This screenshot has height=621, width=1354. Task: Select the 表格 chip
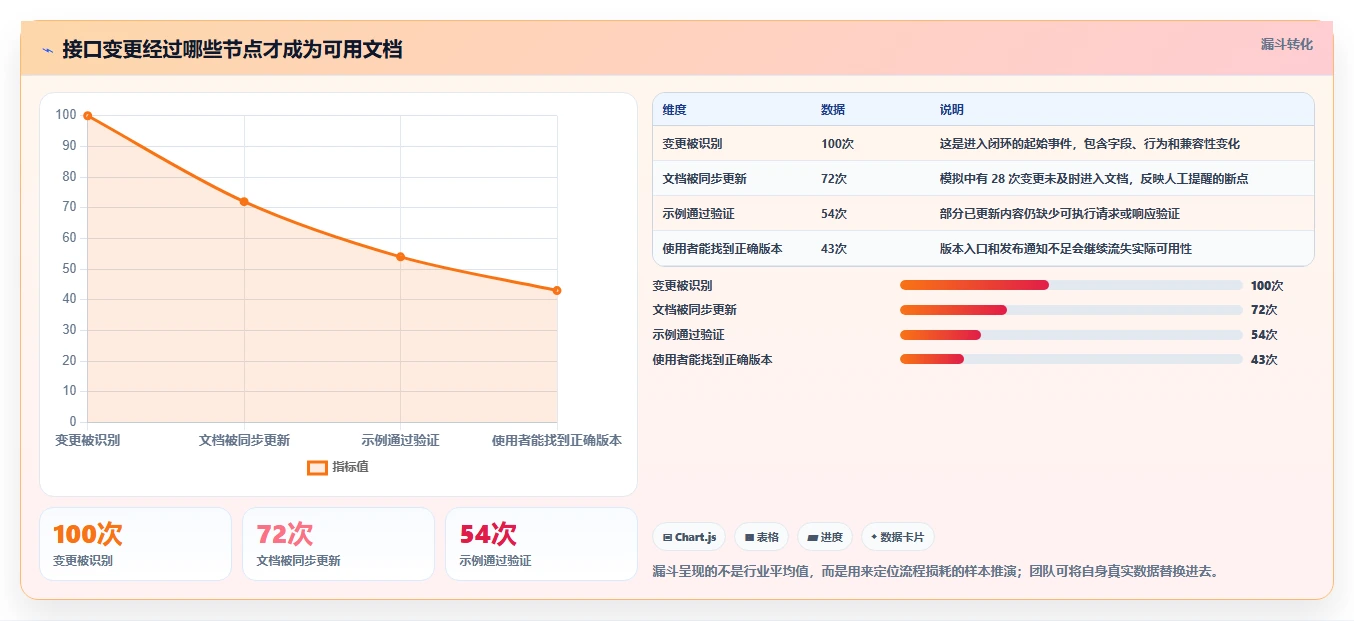[762, 537]
